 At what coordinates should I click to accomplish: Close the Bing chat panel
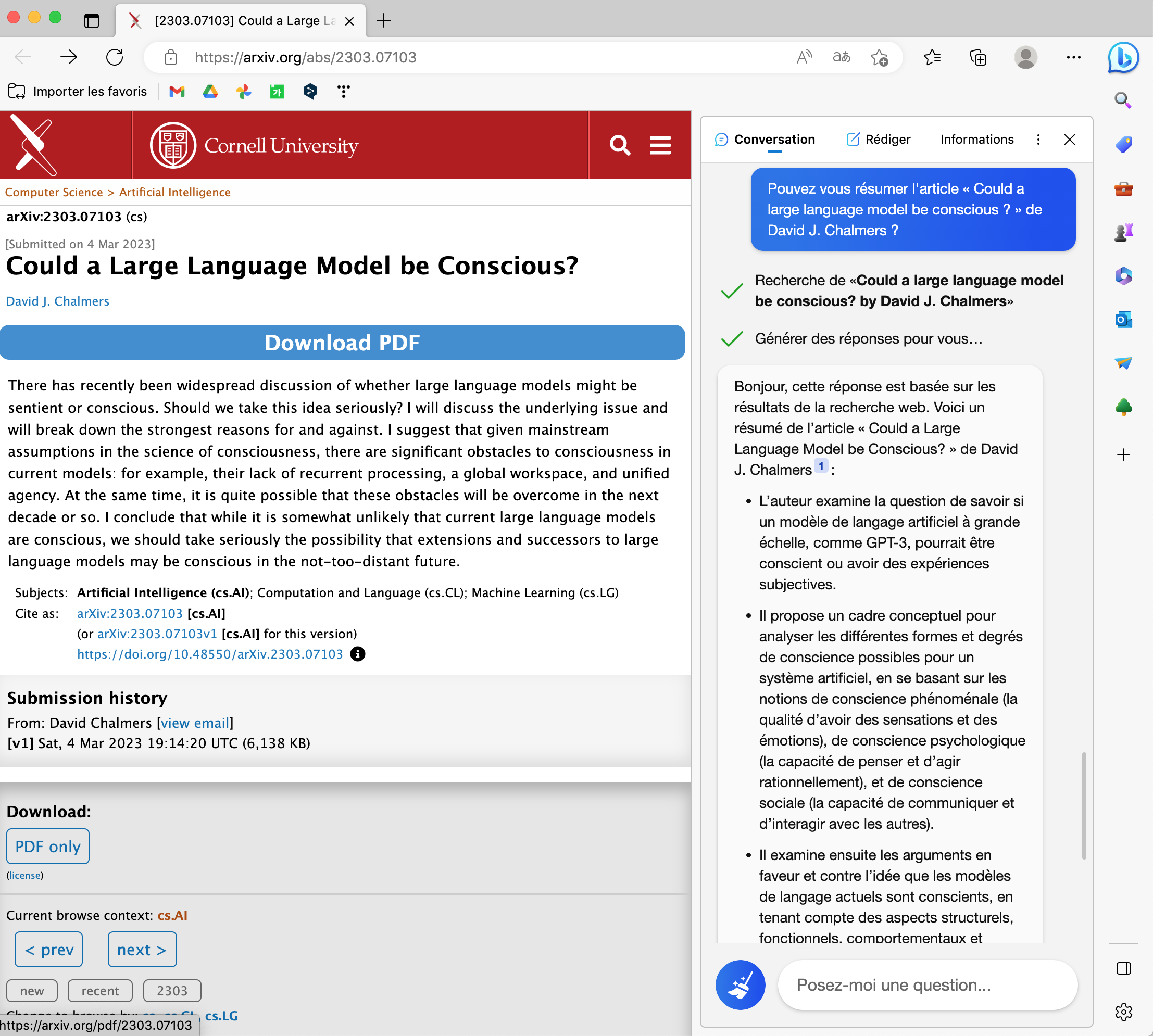point(1069,140)
